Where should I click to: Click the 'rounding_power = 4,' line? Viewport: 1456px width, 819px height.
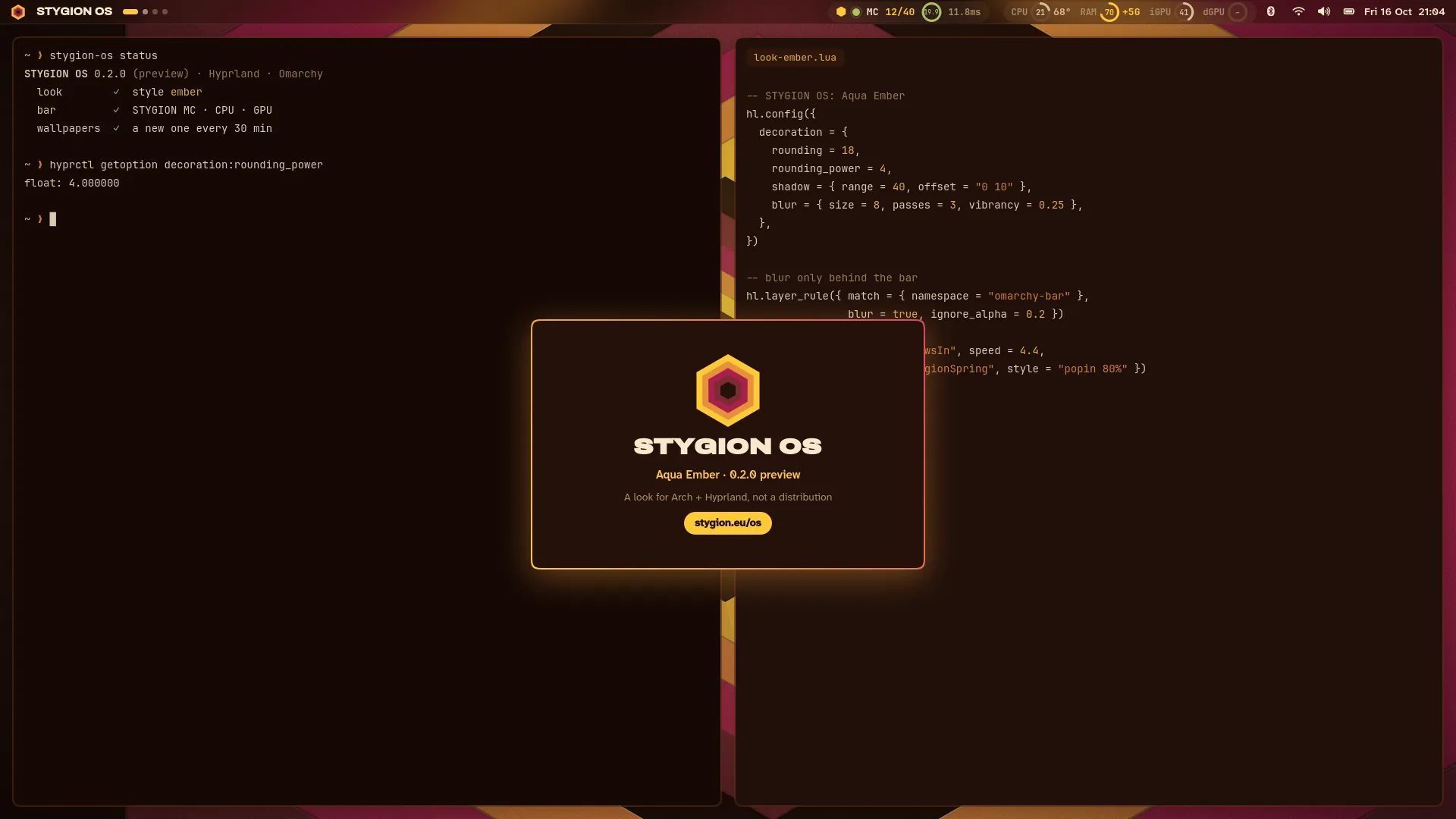[832, 168]
